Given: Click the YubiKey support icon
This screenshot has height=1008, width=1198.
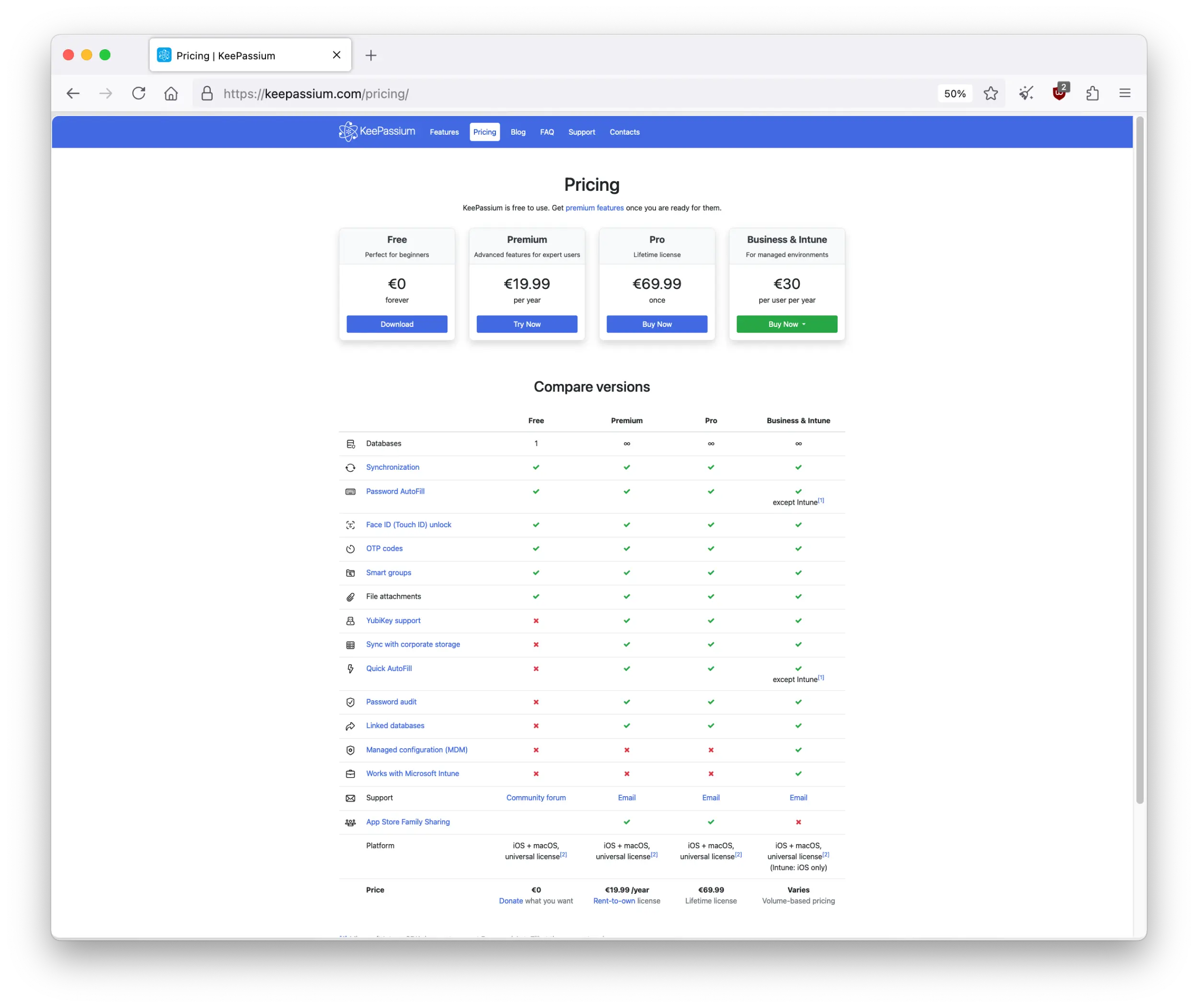Looking at the screenshot, I should pyautogui.click(x=350, y=621).
